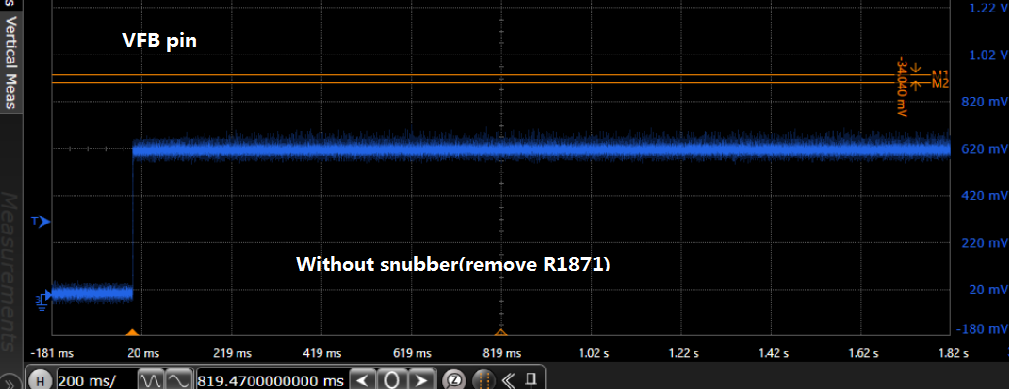Collapse toolbar with the double chevron
This screenshot has height=389, width=1009.
point(508,380)
